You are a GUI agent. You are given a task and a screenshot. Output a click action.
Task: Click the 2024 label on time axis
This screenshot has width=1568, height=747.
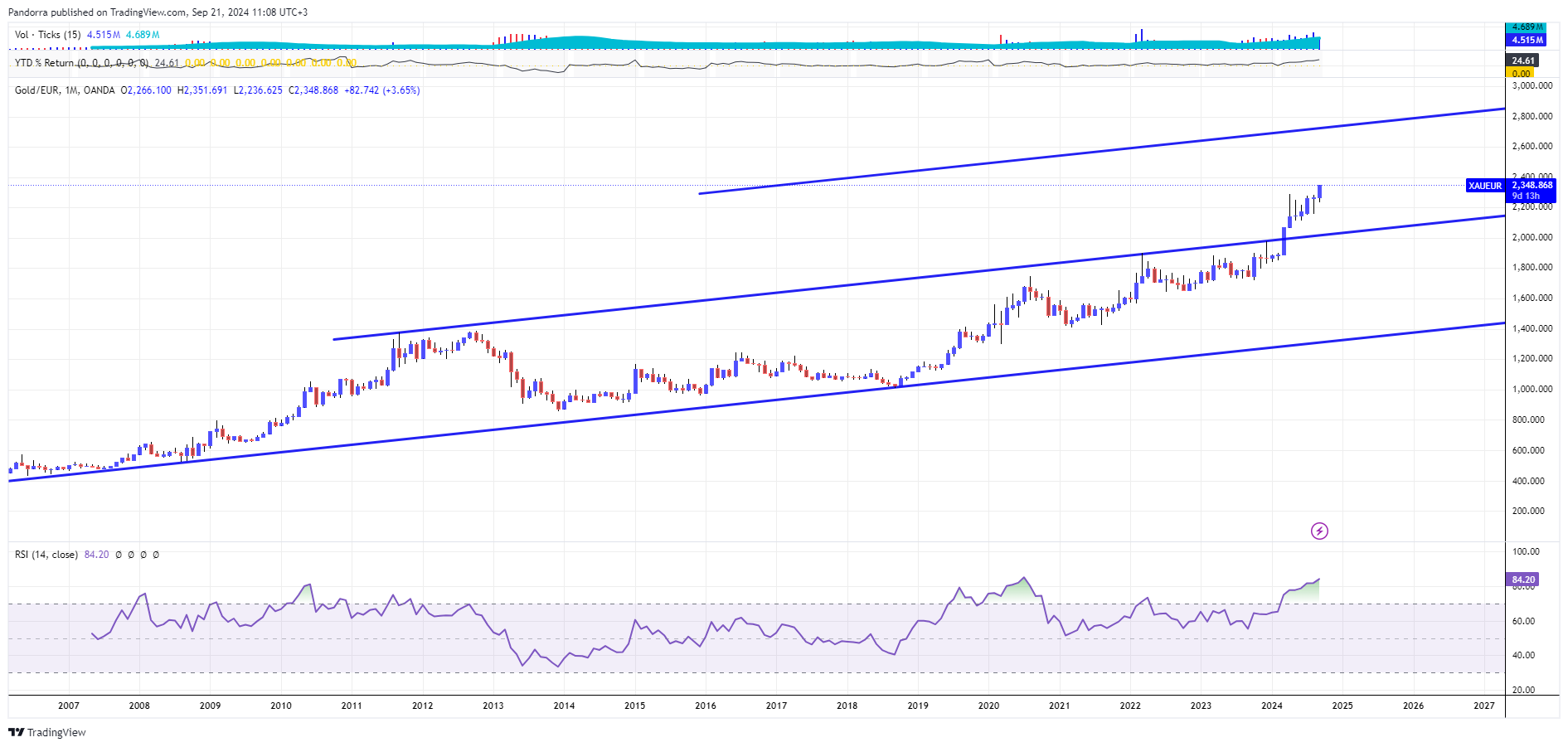click(1272, 706)
